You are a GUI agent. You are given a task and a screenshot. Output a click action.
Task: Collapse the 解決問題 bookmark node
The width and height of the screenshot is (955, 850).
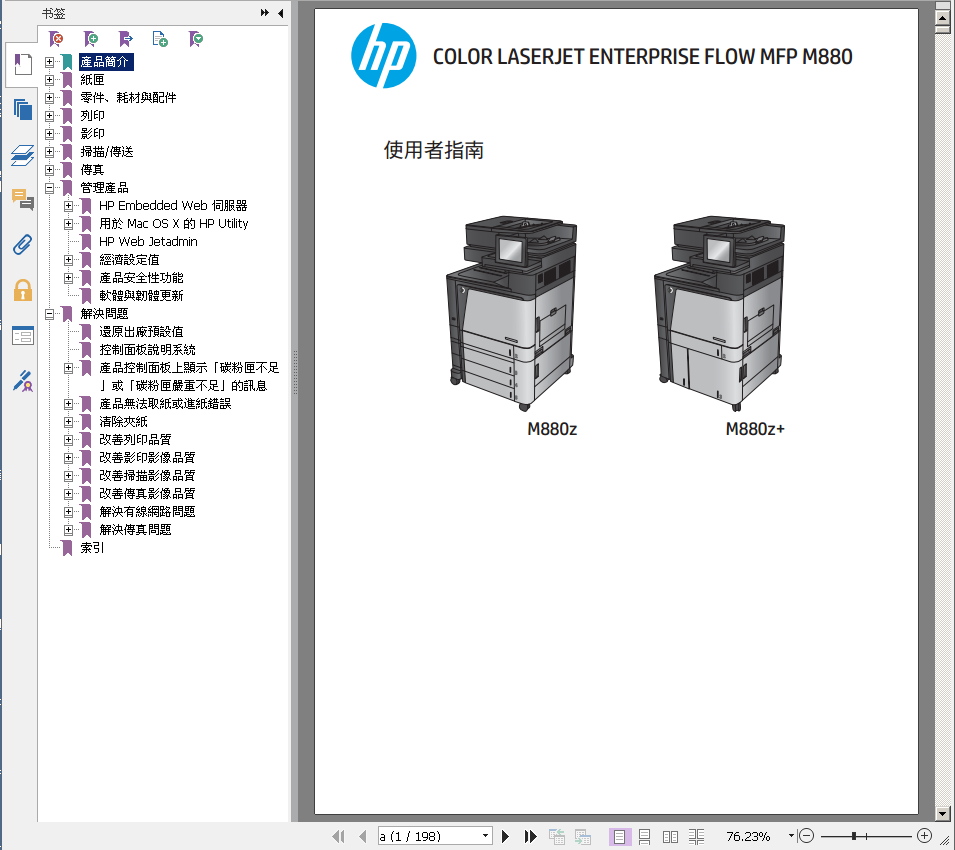(x=49, y=314)
